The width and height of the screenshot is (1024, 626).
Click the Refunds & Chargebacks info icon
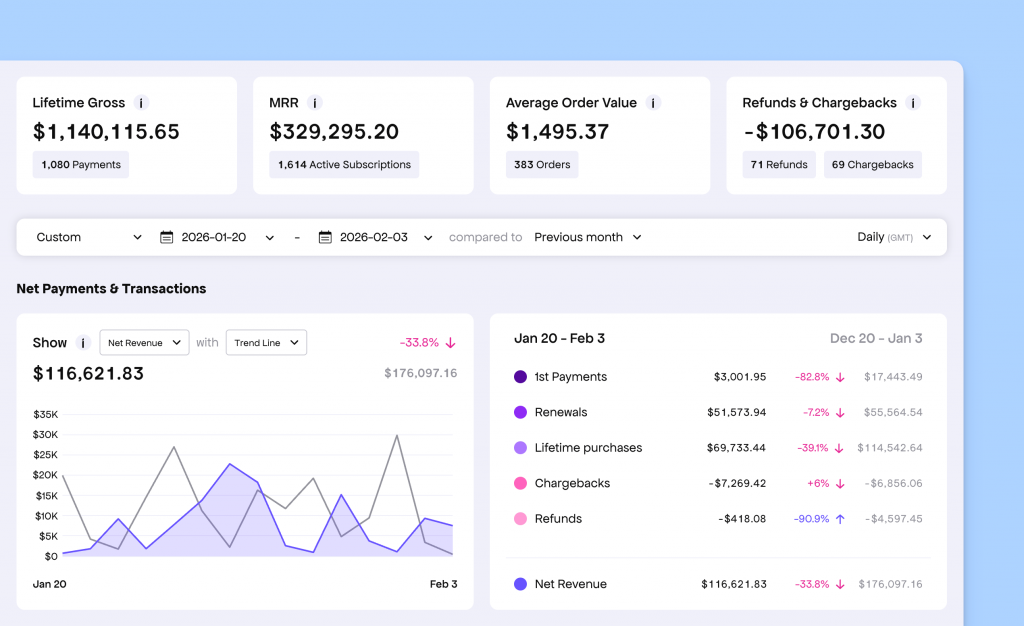point(911,102)
